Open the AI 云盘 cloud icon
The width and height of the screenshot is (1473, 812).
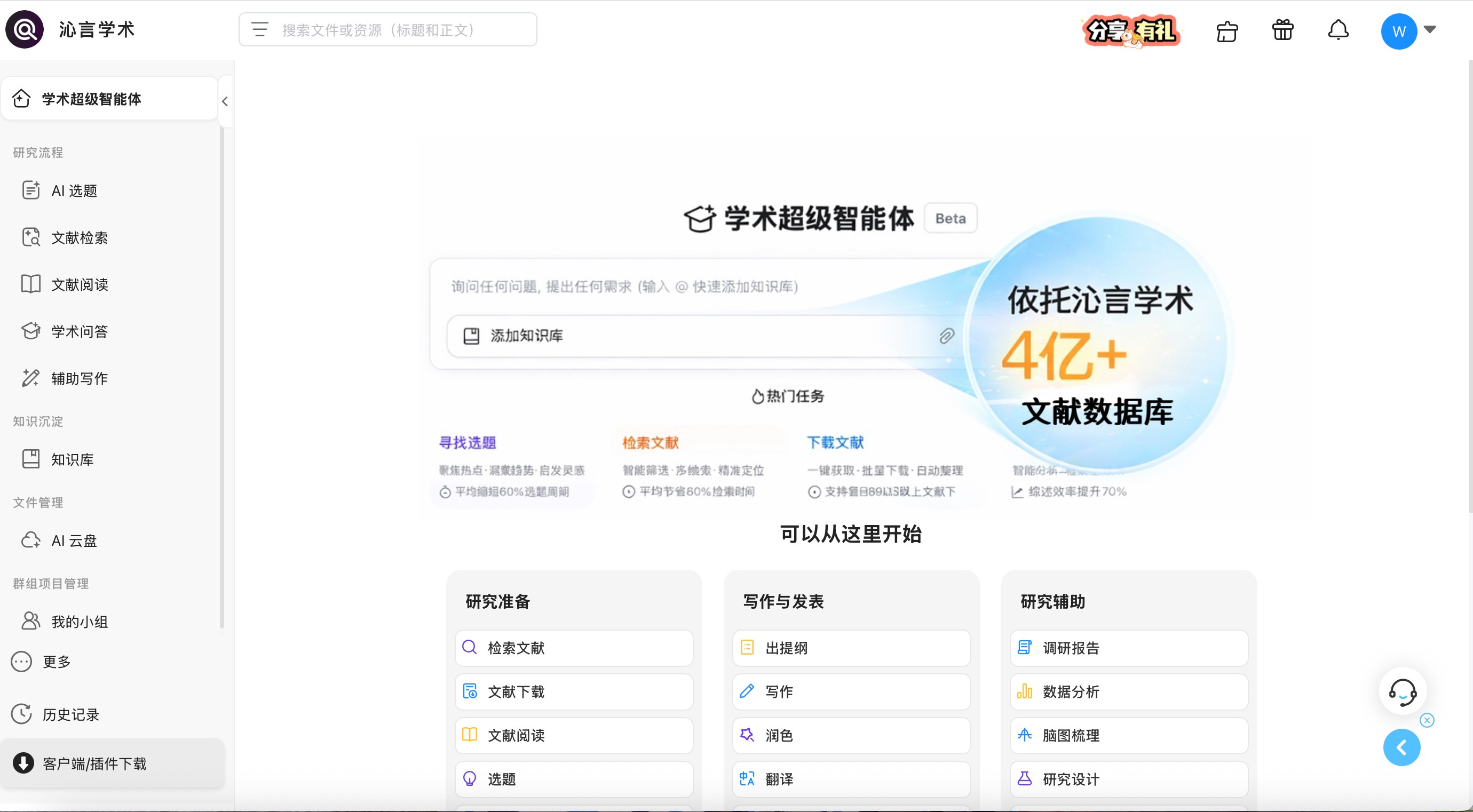point(31,540)
